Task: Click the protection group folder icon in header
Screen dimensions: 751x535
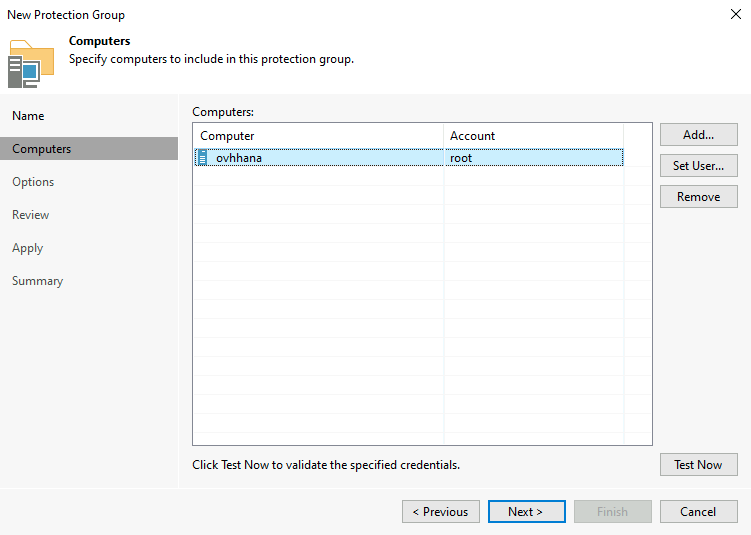Action: click(31, 63)
